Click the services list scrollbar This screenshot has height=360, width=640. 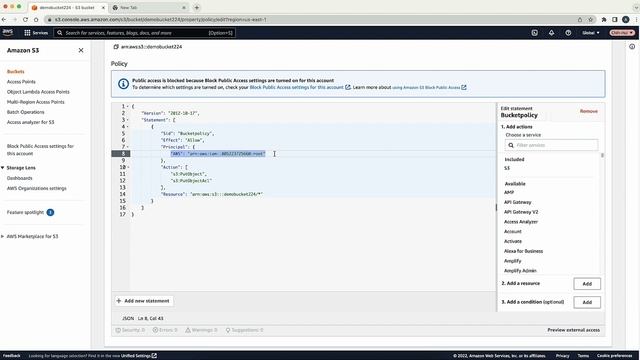point(602,156)
